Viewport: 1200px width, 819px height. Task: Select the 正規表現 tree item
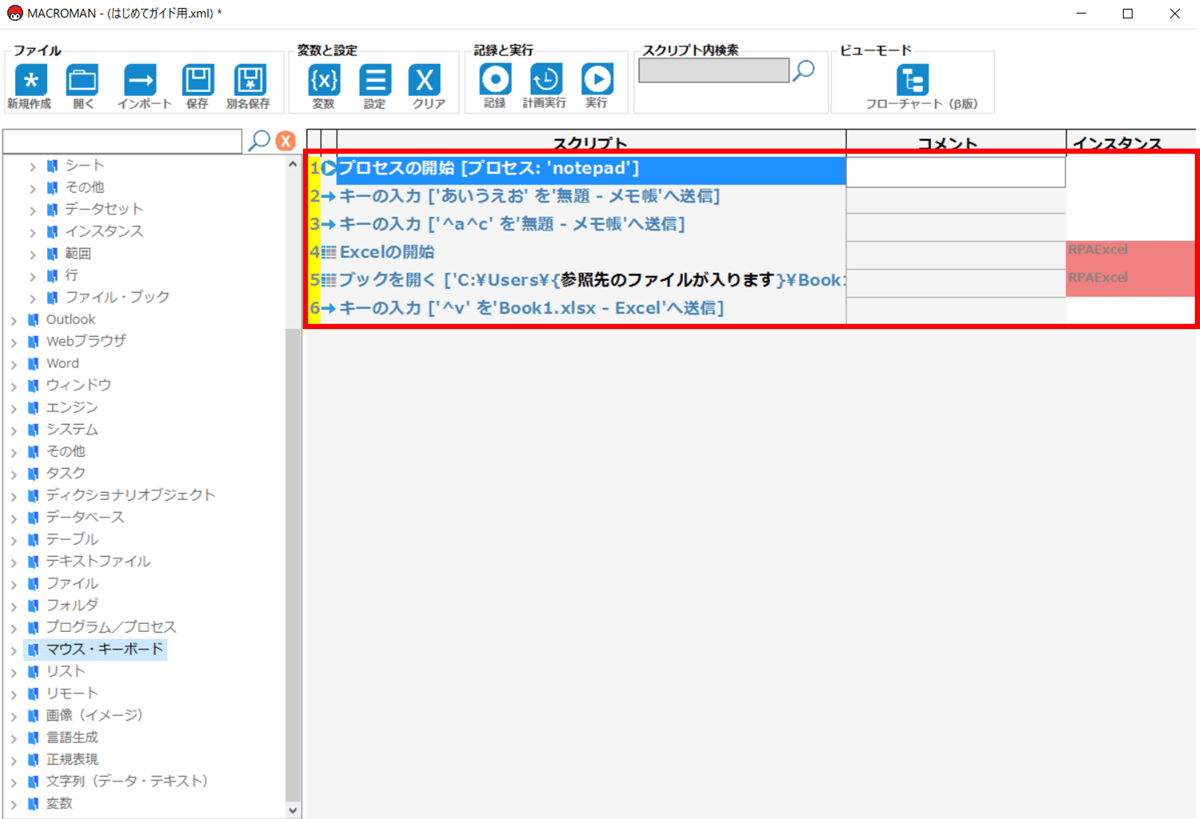[72, 759]
